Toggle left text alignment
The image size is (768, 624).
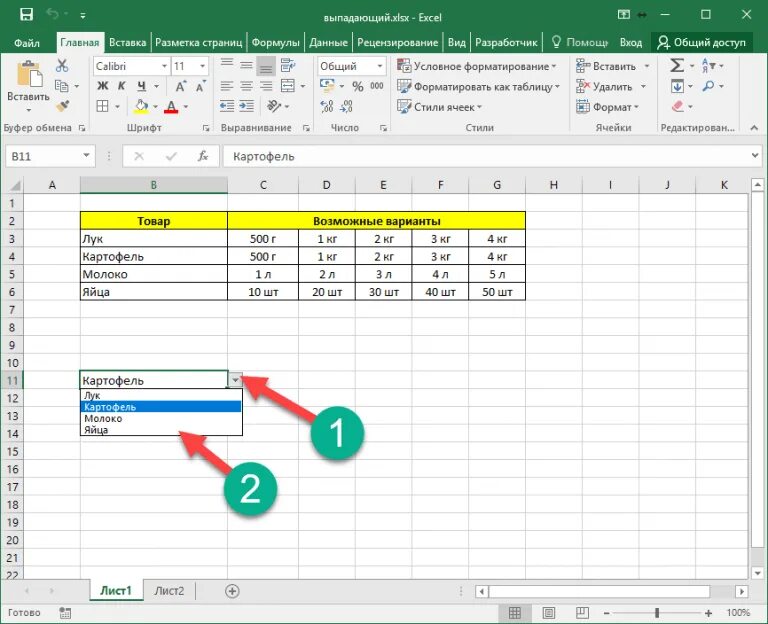pos(226,86)
